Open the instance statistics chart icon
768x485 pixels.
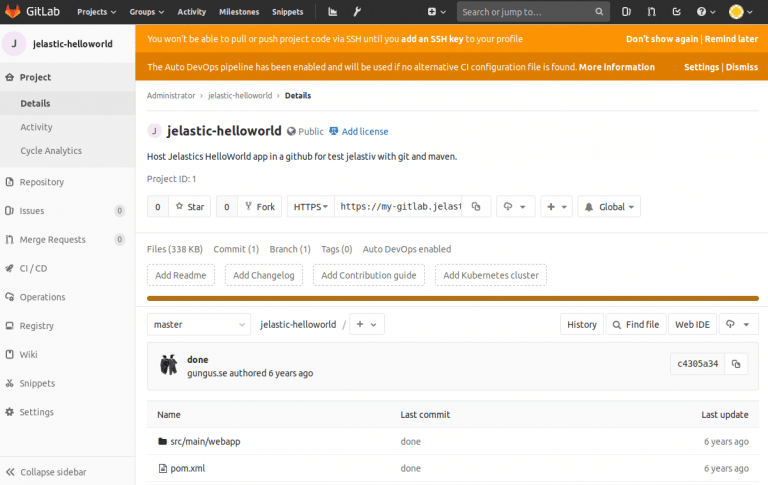click(x=333, y=12)
